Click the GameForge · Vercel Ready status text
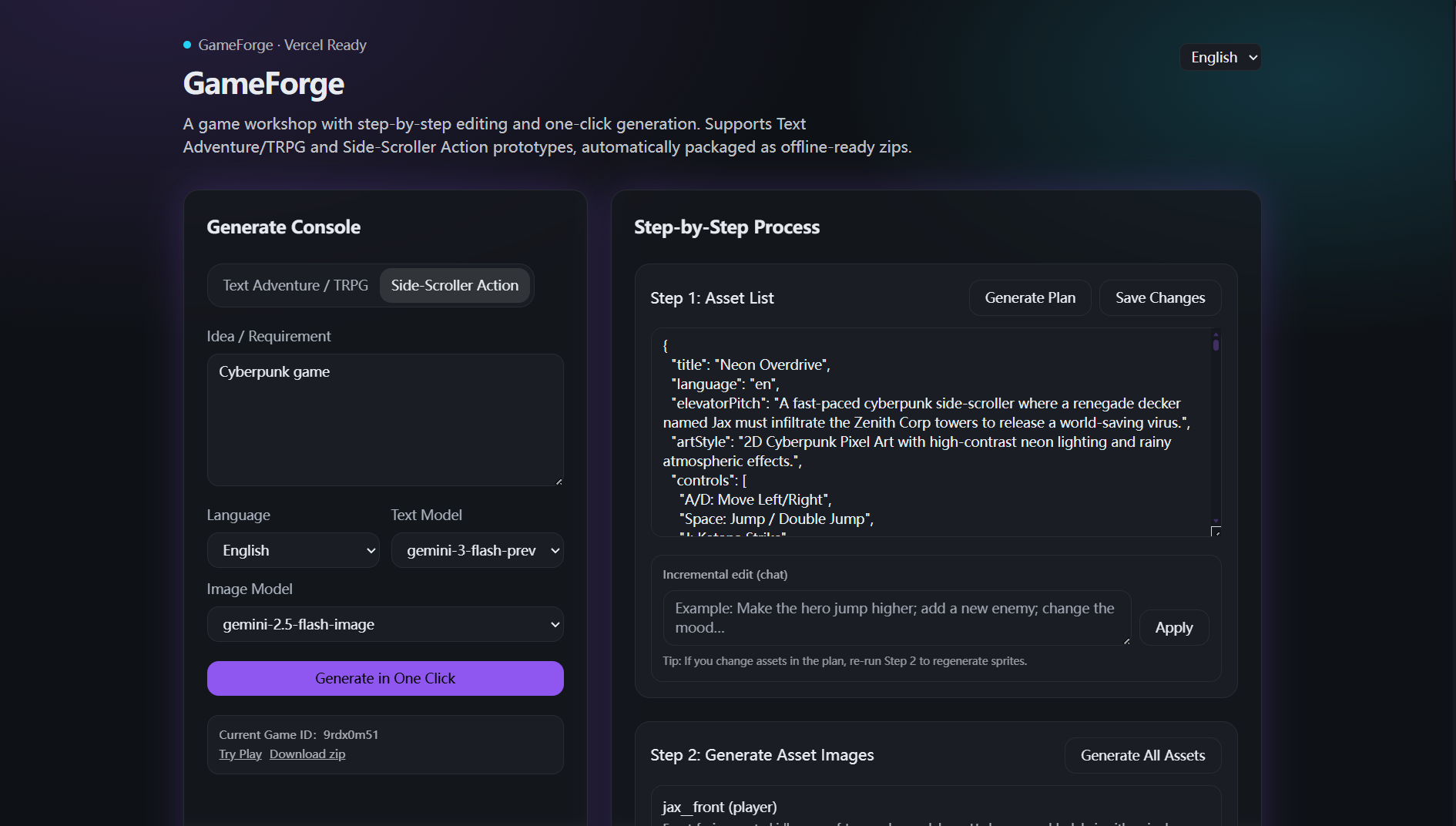 pyautogui.click(x=282, y=45)
